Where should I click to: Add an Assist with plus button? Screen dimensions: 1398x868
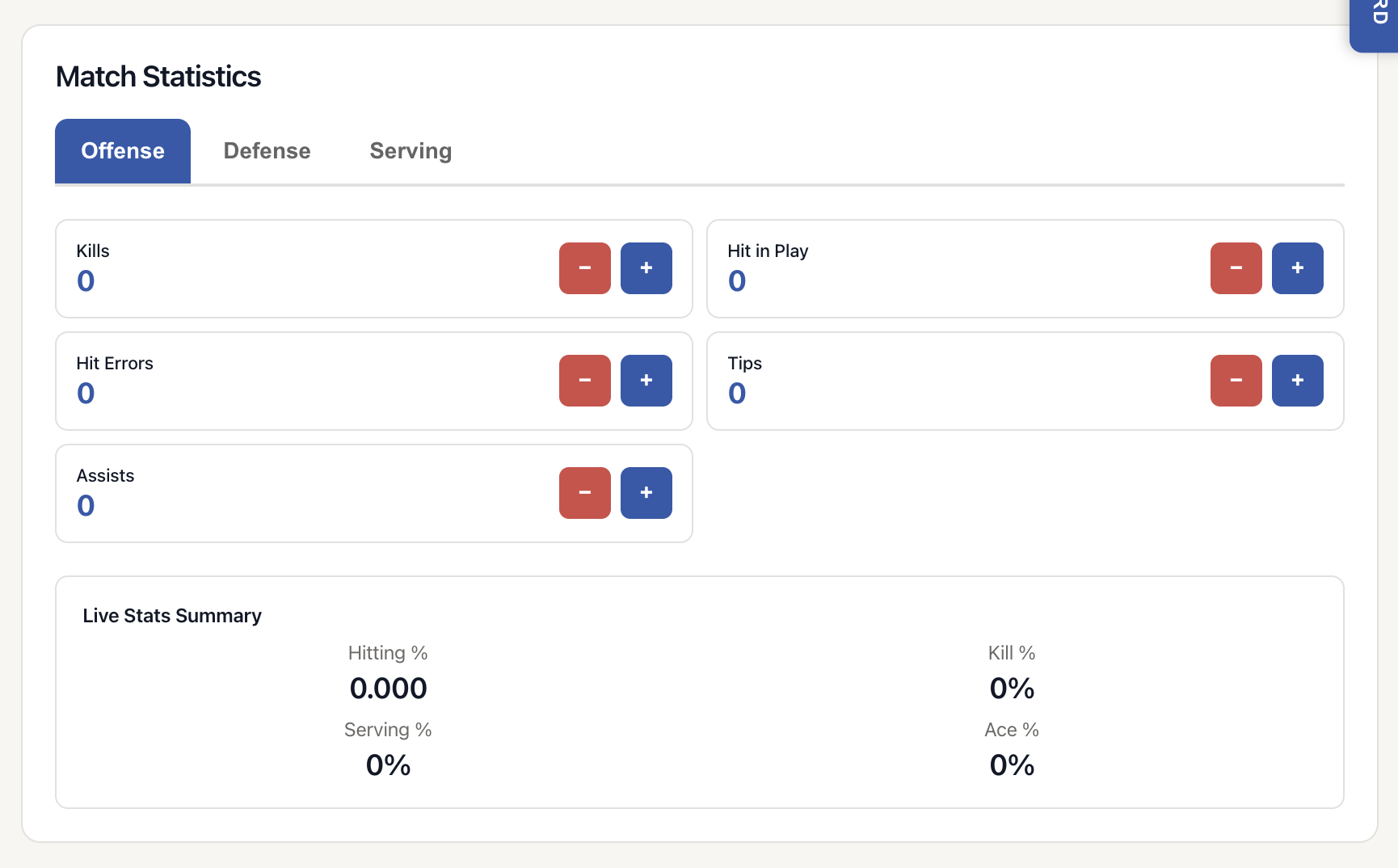(646, 493)
